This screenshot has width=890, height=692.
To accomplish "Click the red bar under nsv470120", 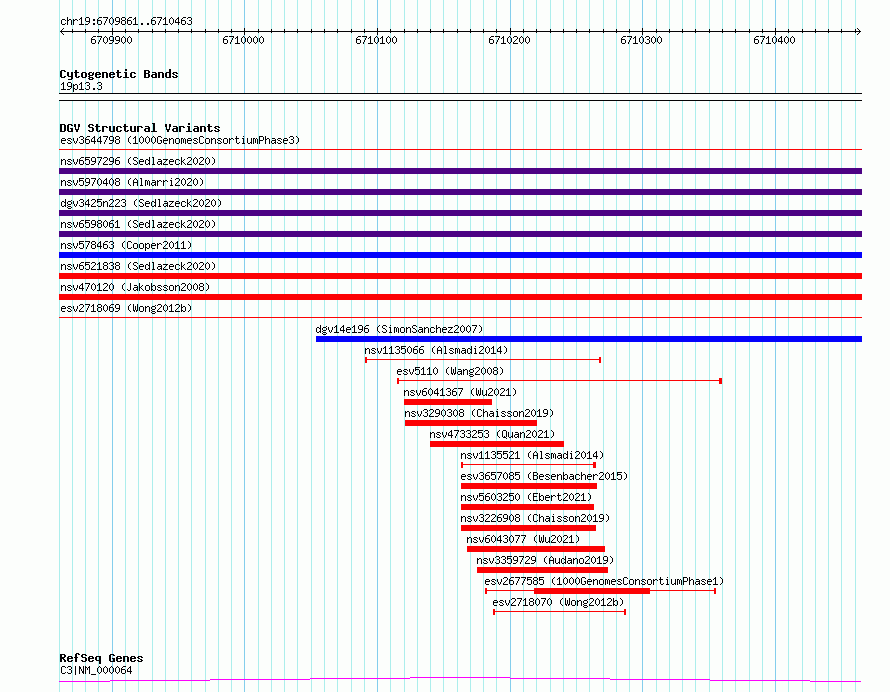I will 460,297.
